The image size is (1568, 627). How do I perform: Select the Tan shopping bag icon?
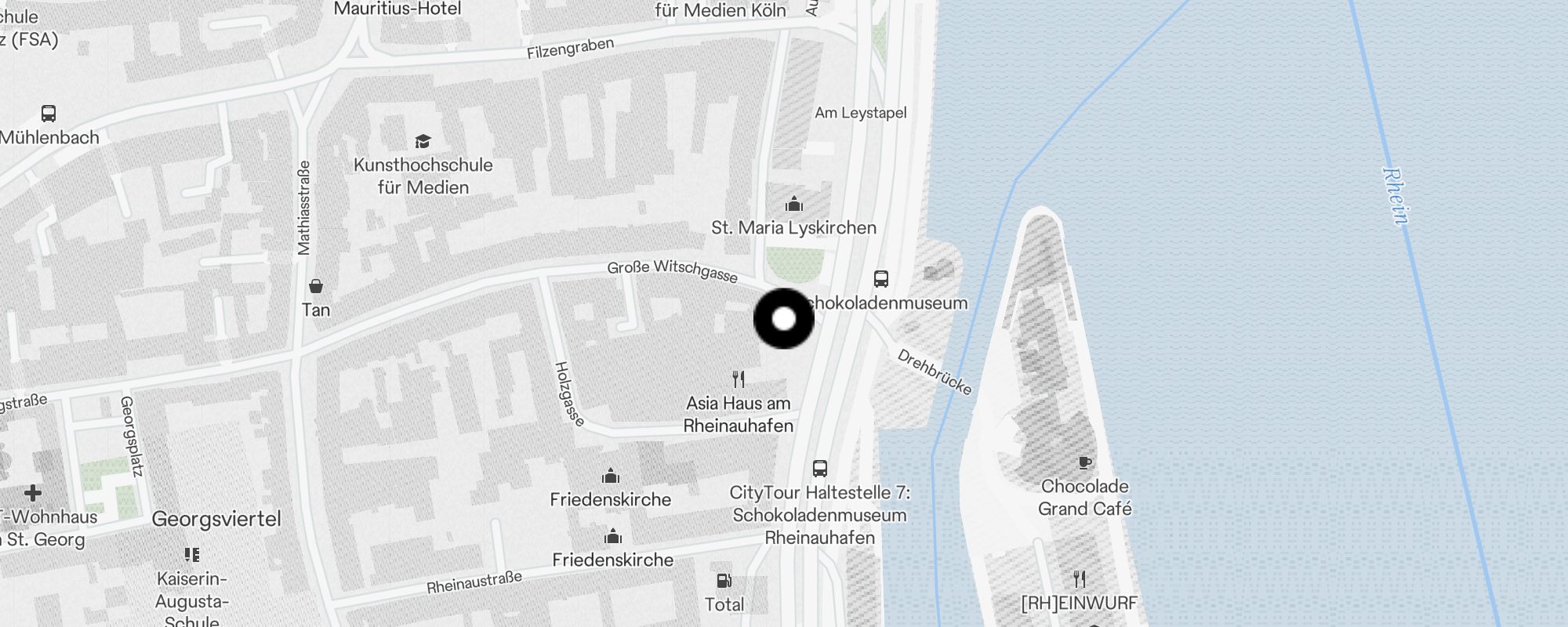(x=316, y=286)
